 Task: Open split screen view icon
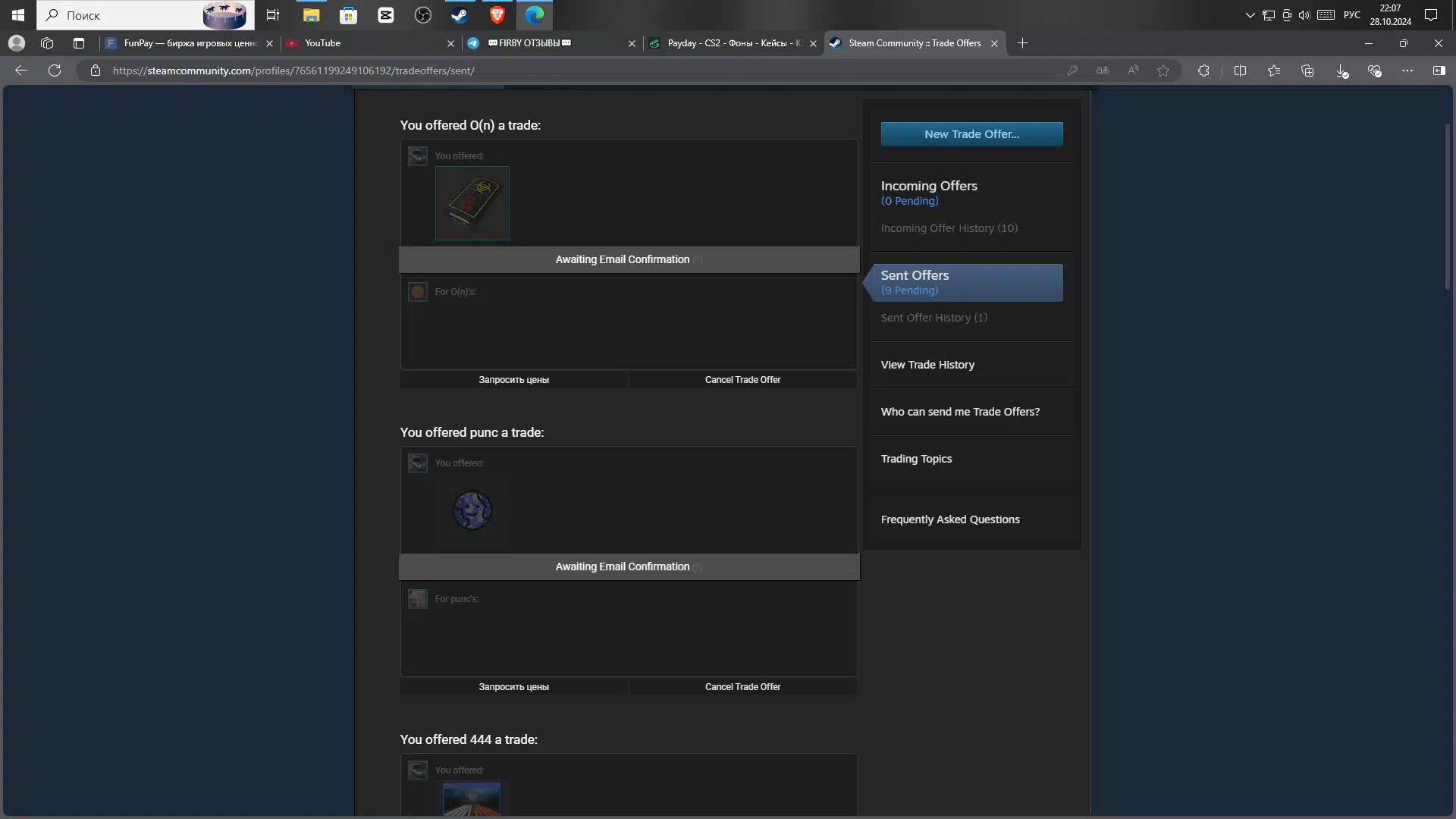(1241, 71)
